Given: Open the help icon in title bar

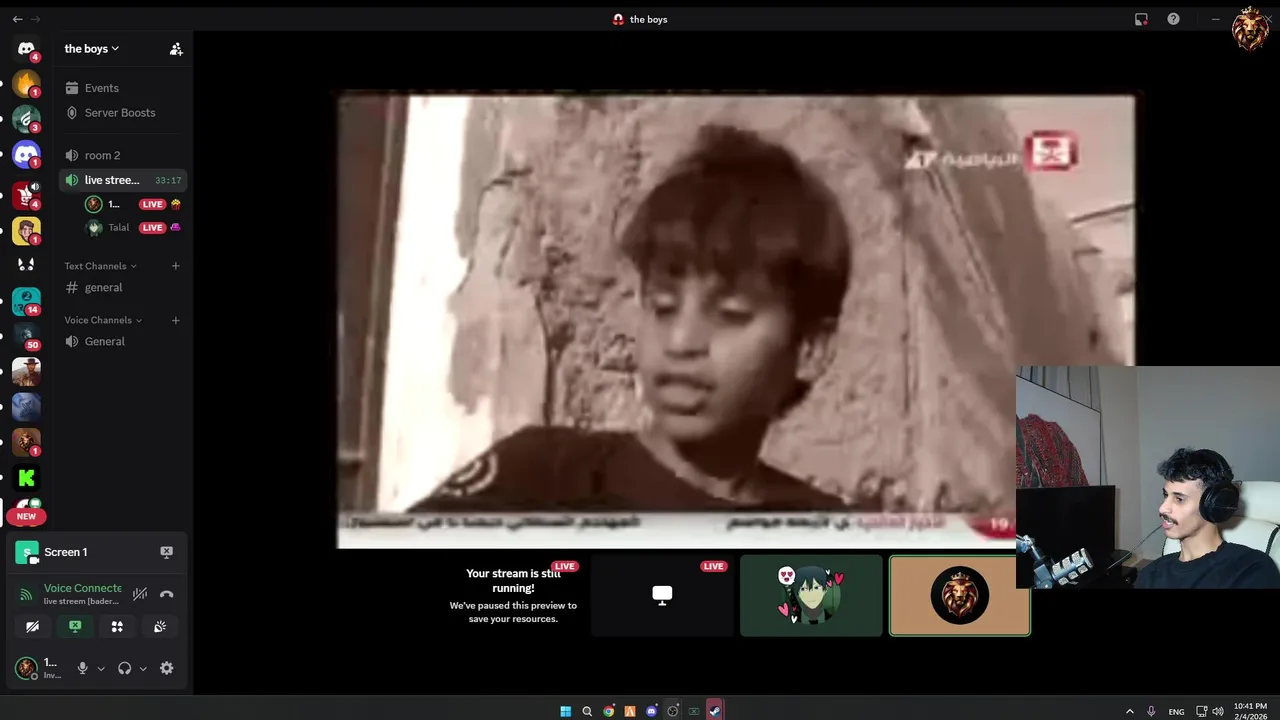Looking at the screenshot, I should coord(1173,19).
